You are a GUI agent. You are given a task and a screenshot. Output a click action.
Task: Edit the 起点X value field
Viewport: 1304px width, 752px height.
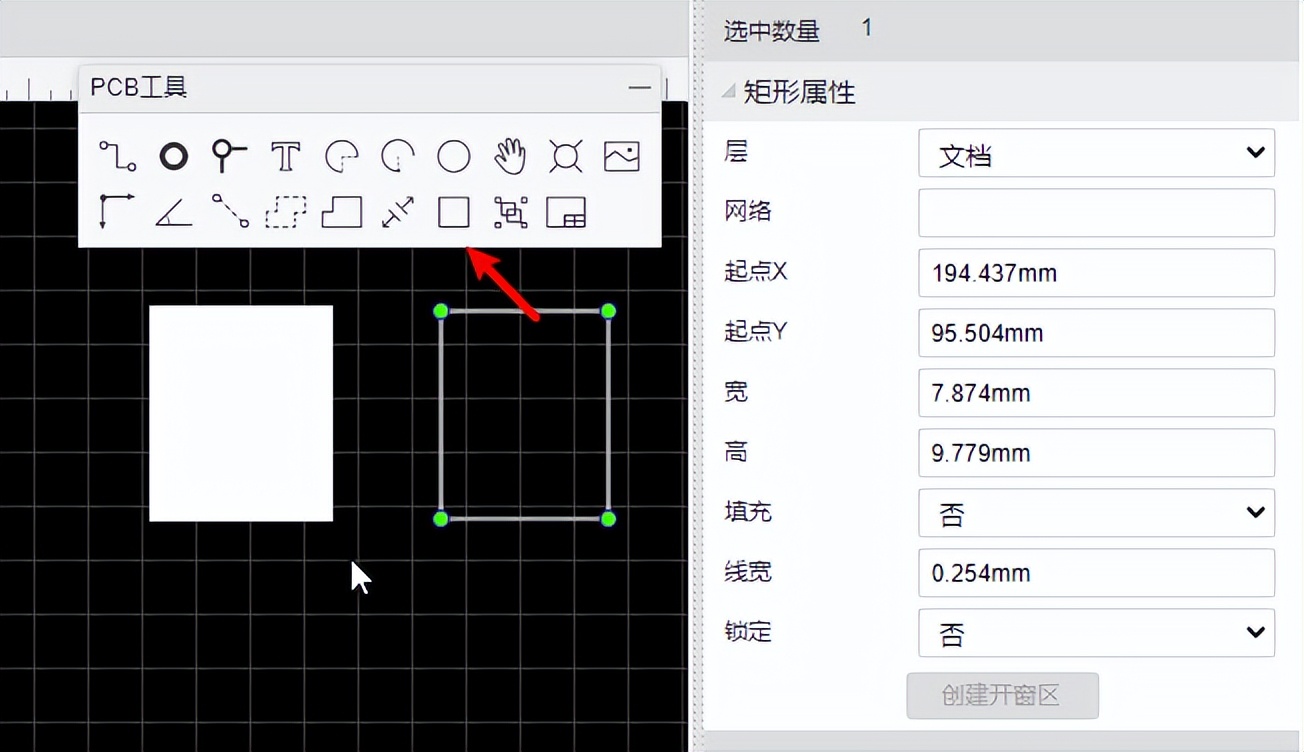[1096, 273]
